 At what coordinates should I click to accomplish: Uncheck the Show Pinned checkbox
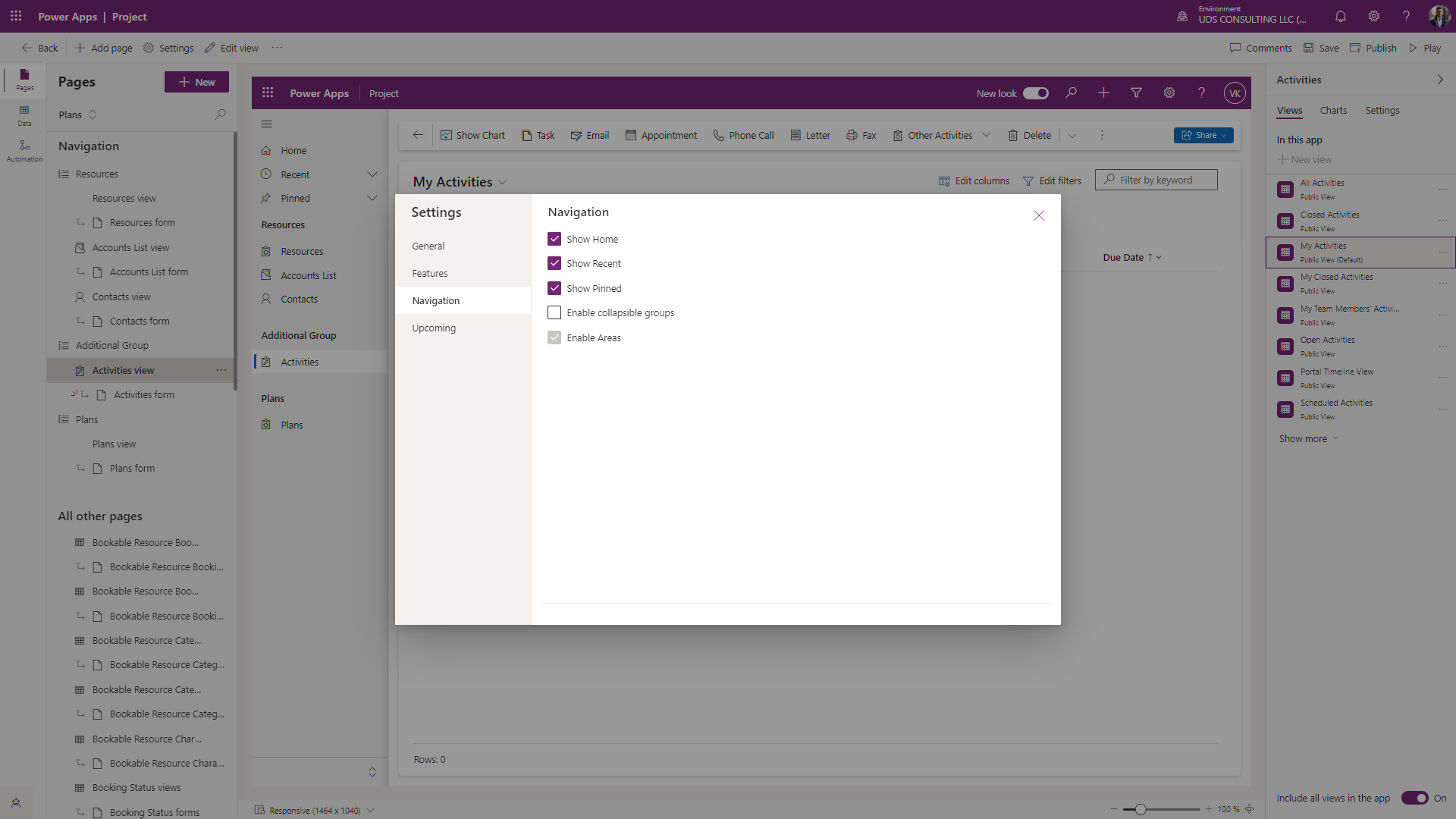[x=554, y=288]
